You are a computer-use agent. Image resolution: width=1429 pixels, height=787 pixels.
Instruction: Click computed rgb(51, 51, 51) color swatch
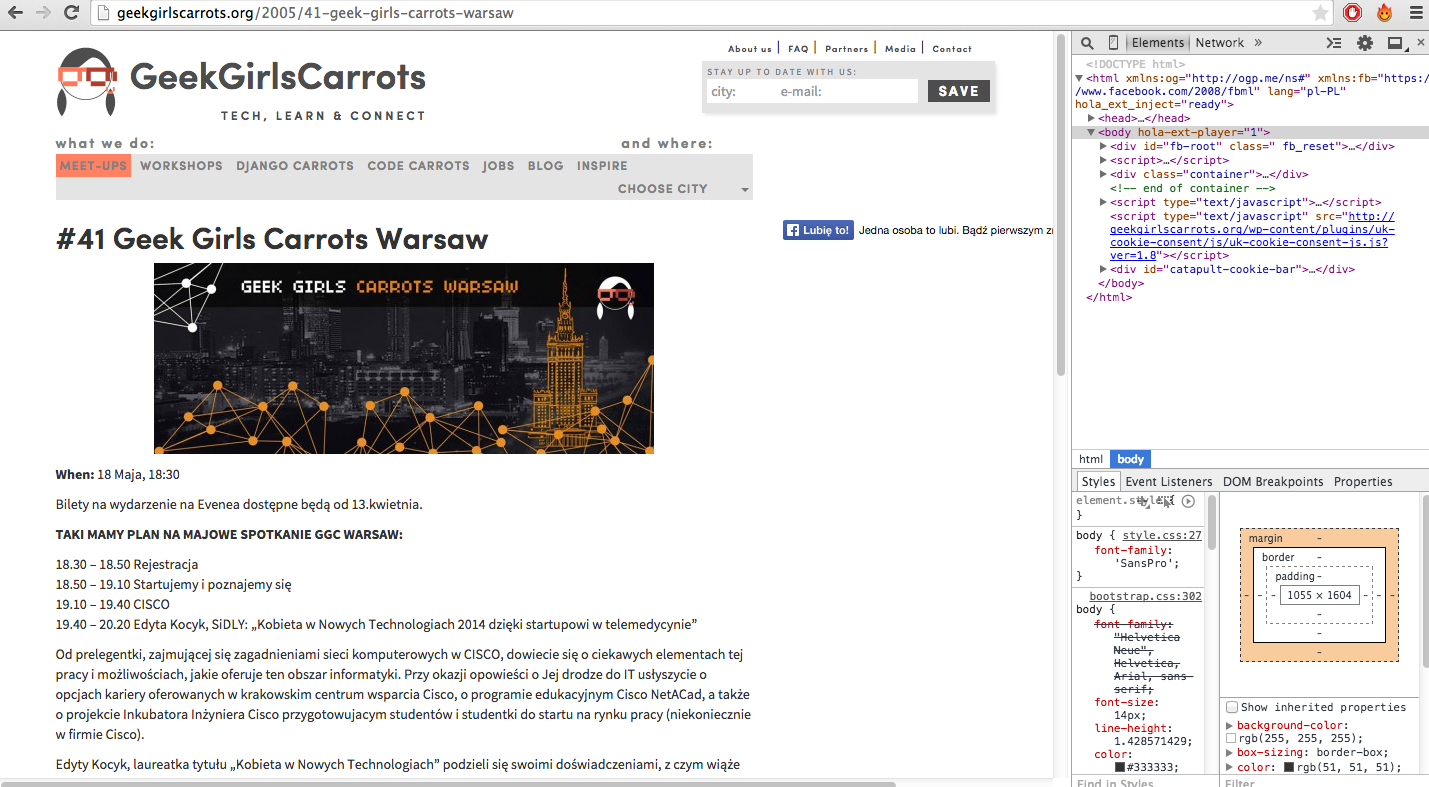click(1288, 767)
